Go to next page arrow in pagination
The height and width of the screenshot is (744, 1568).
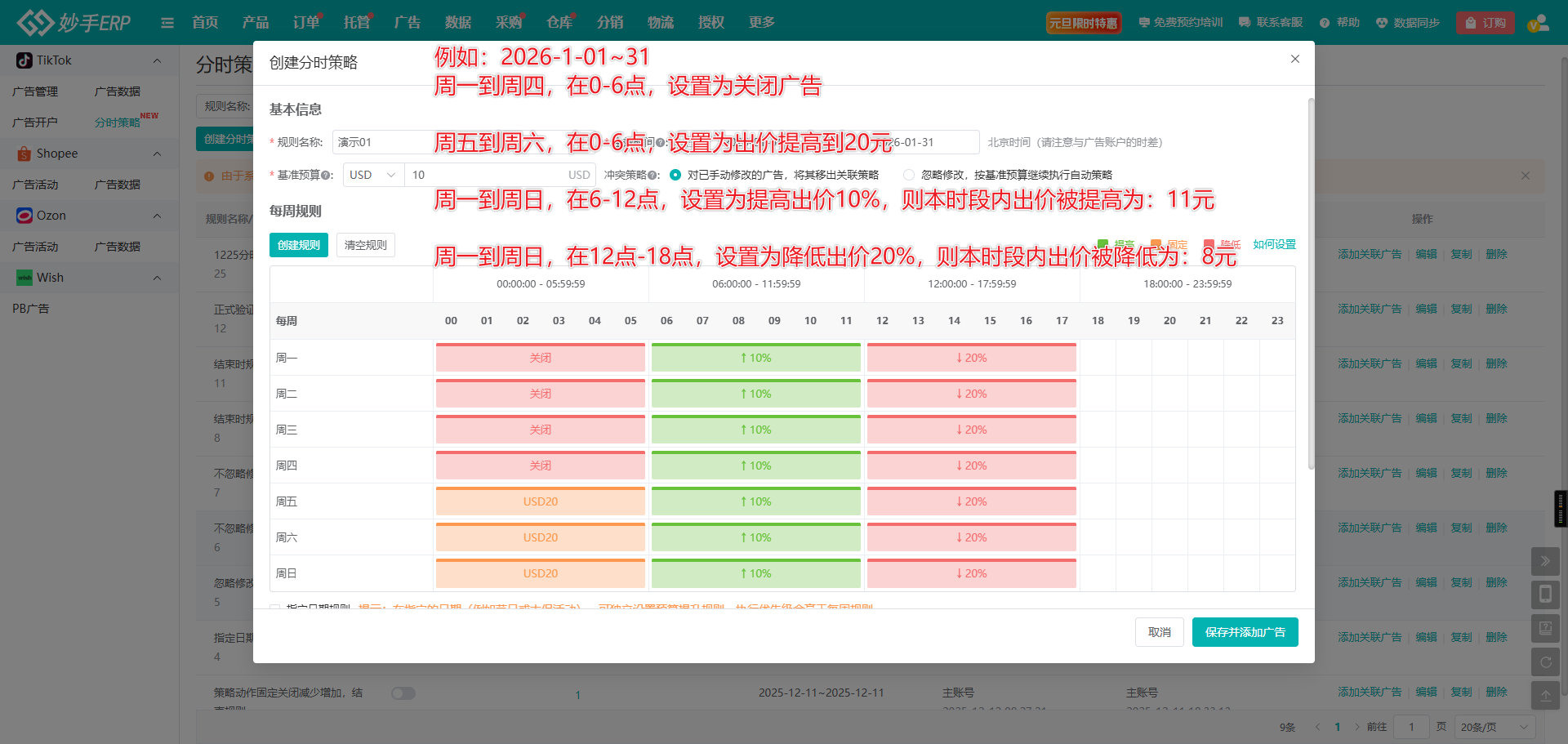[1357, 727]
